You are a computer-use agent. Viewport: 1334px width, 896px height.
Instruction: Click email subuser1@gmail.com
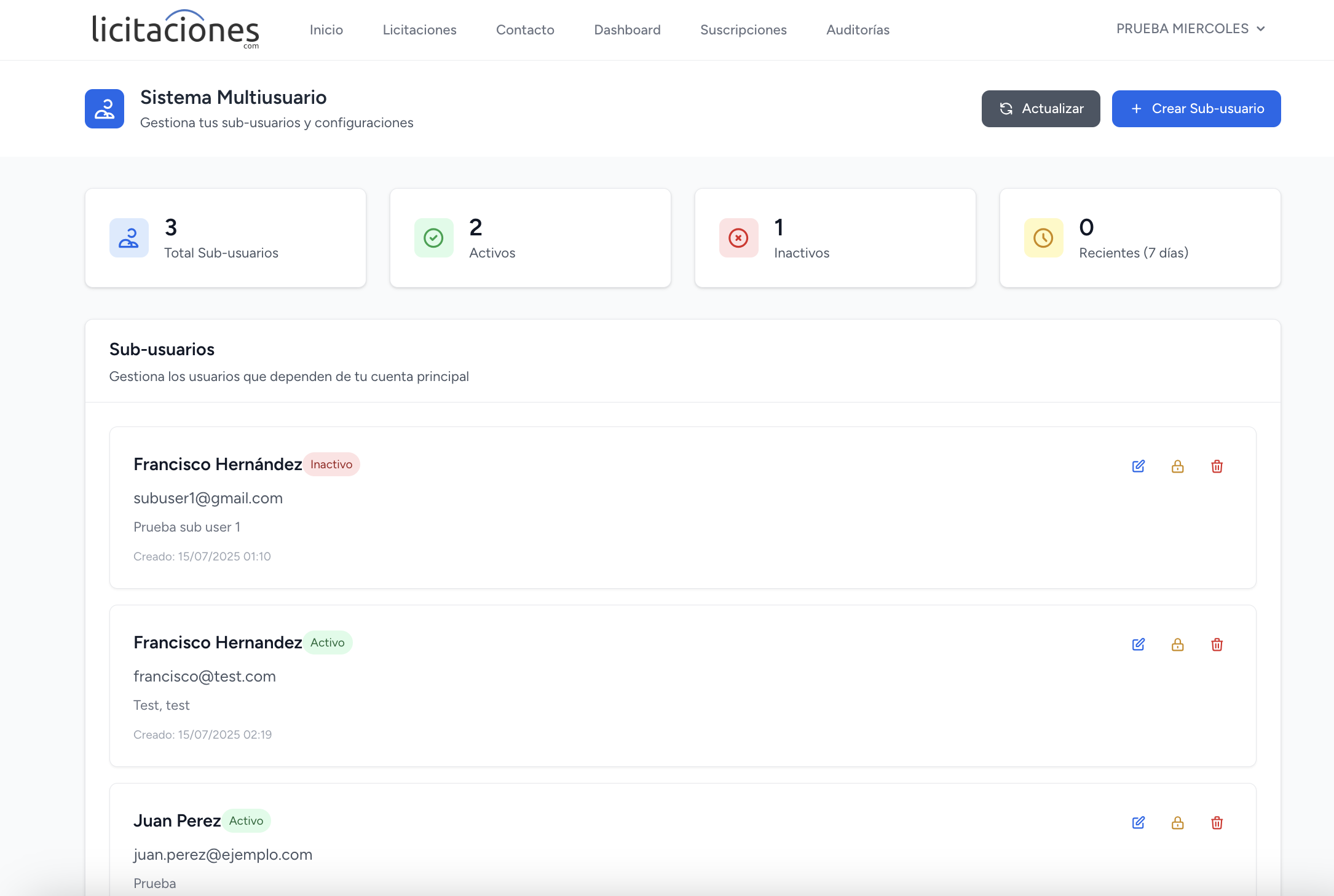click(208, 498)
